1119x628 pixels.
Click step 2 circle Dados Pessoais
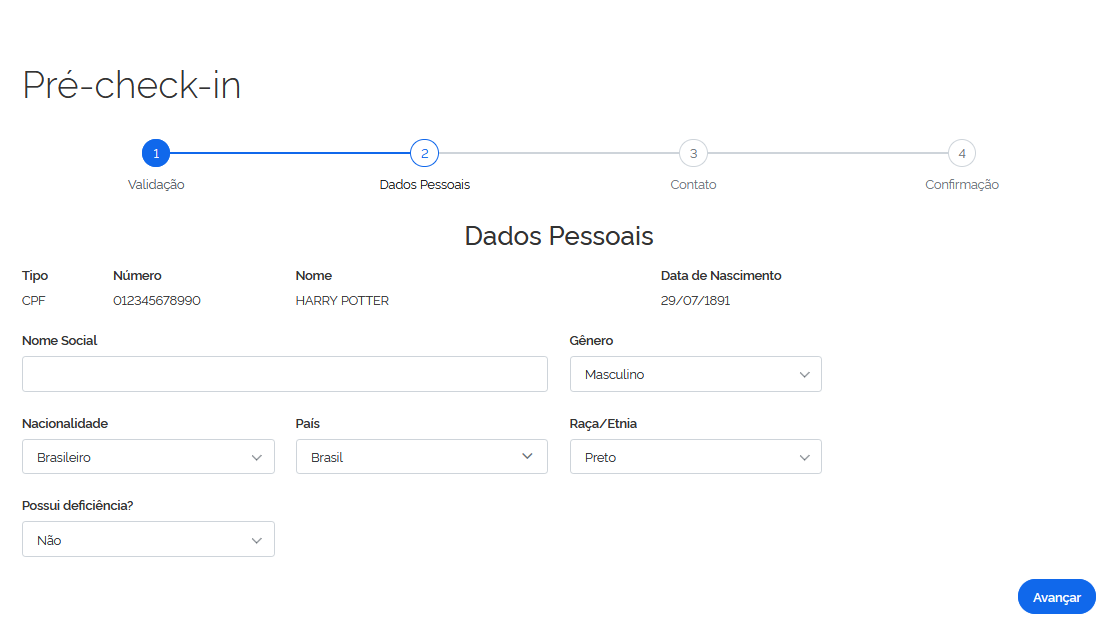tap(425, 153)
